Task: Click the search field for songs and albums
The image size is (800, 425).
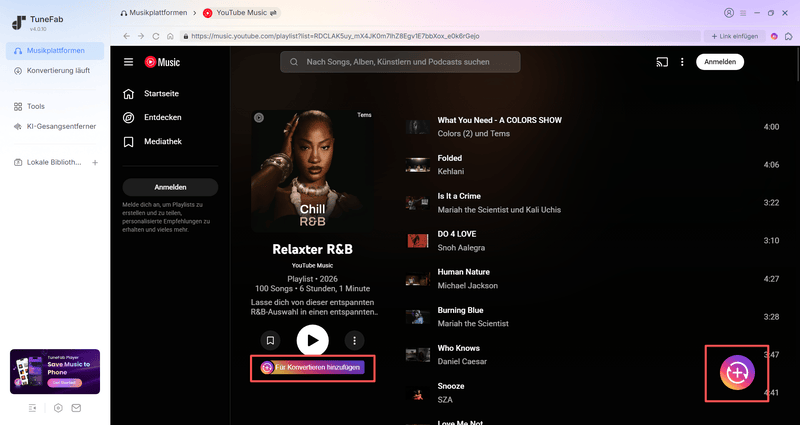Action: point(401,62)
